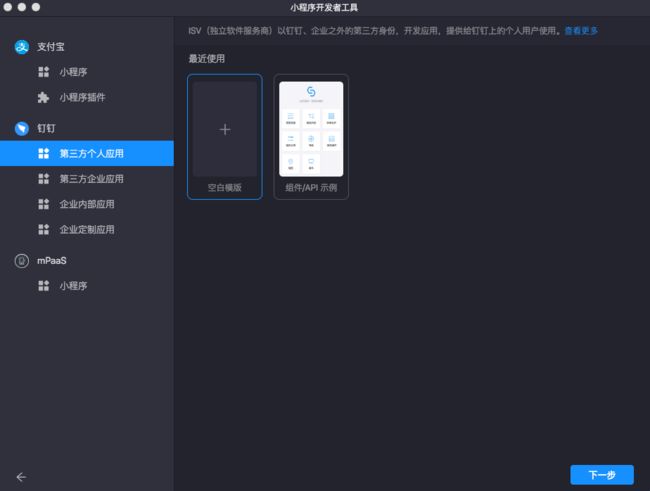Click puzzle icon beside 小程序插件

point(44,97)
